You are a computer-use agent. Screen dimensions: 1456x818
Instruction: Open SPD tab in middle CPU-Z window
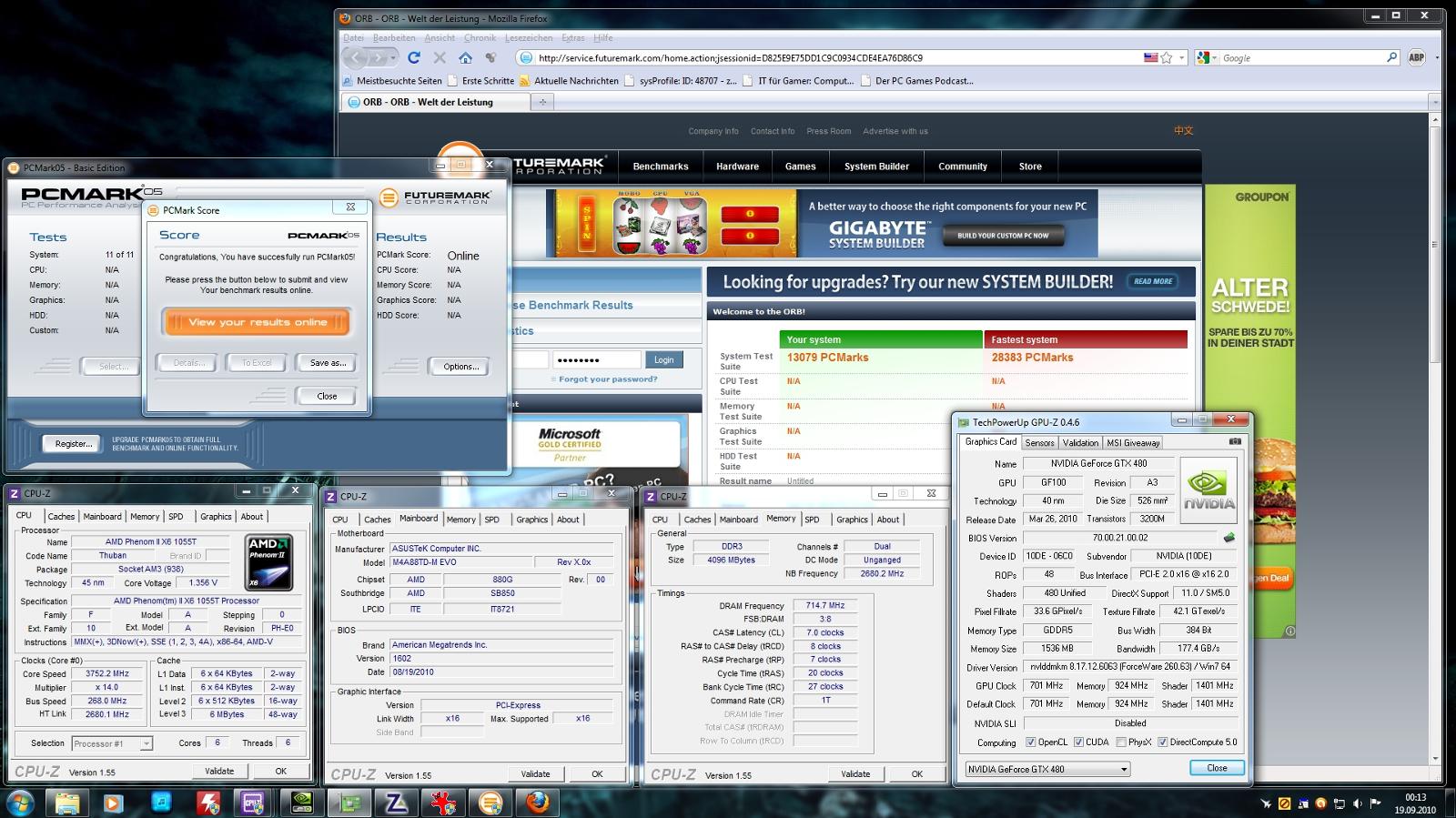pos(492,520)
